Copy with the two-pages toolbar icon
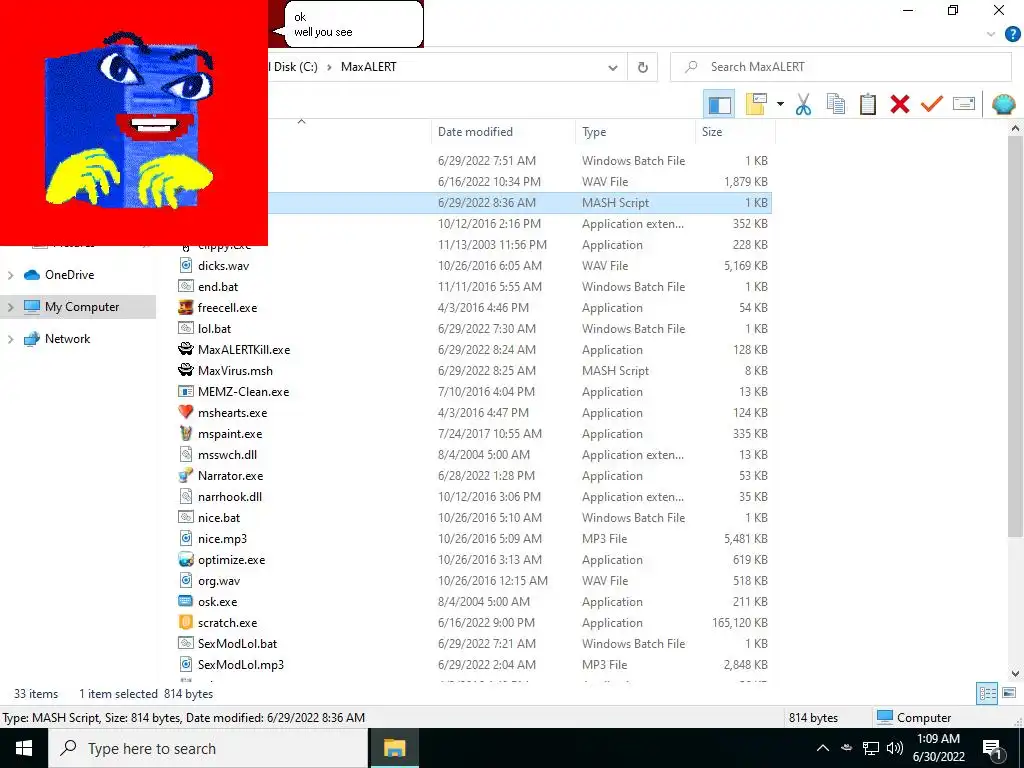 pyautogui.click(x=836, y=104)
